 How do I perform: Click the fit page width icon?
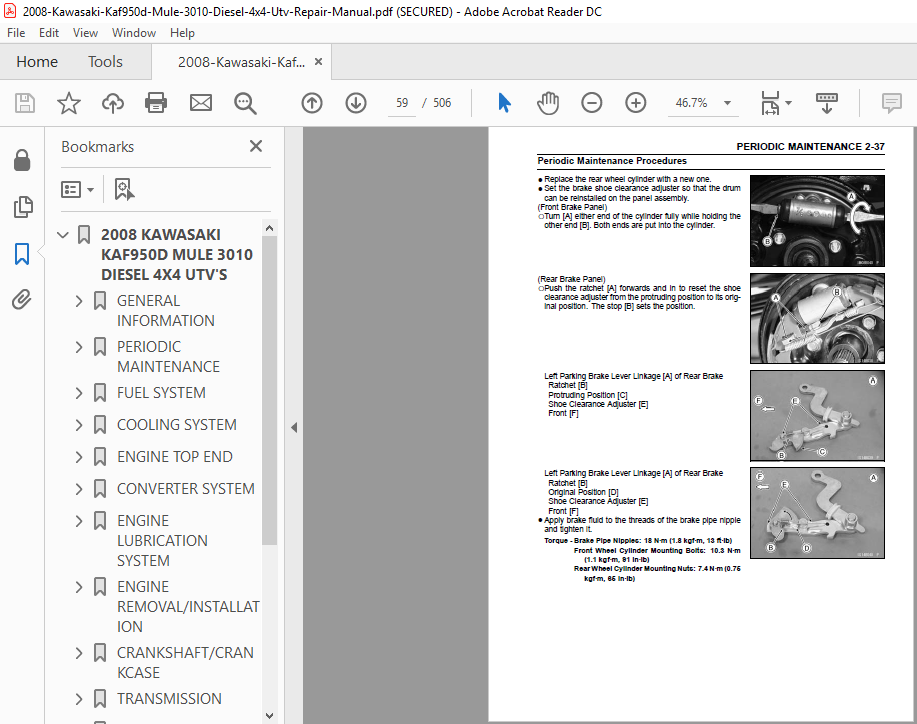click(x=770, y=104)
